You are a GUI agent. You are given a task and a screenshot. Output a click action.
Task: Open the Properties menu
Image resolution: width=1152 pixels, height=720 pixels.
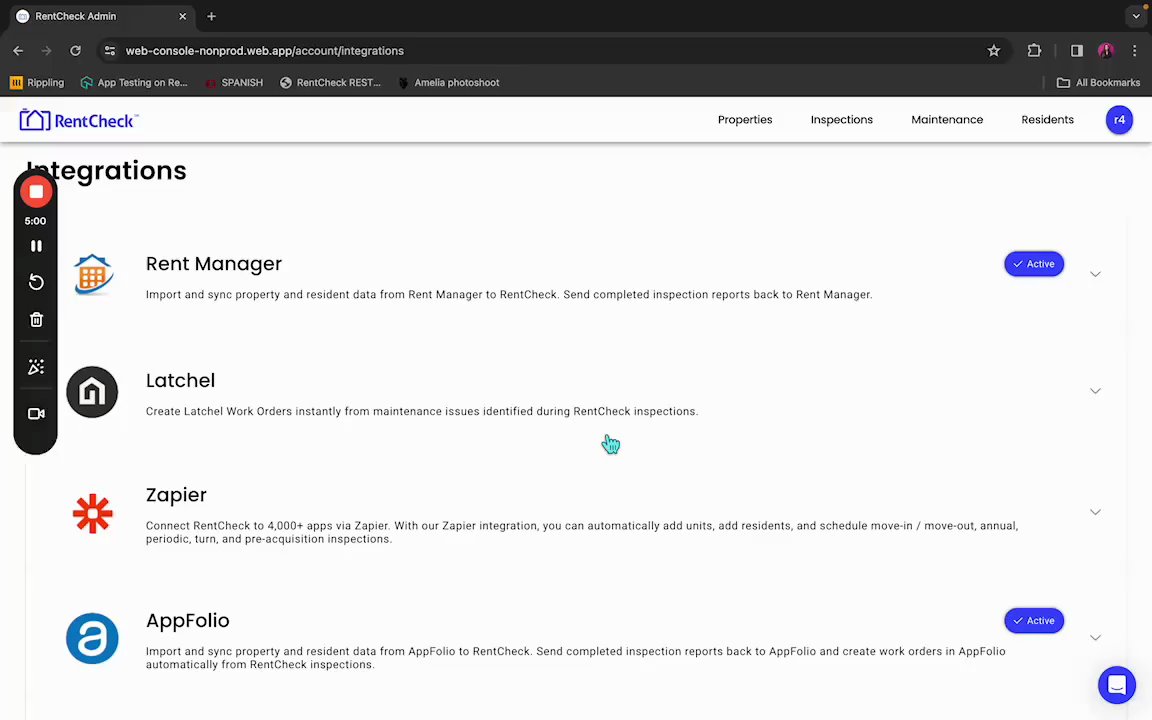click(744, 120)
